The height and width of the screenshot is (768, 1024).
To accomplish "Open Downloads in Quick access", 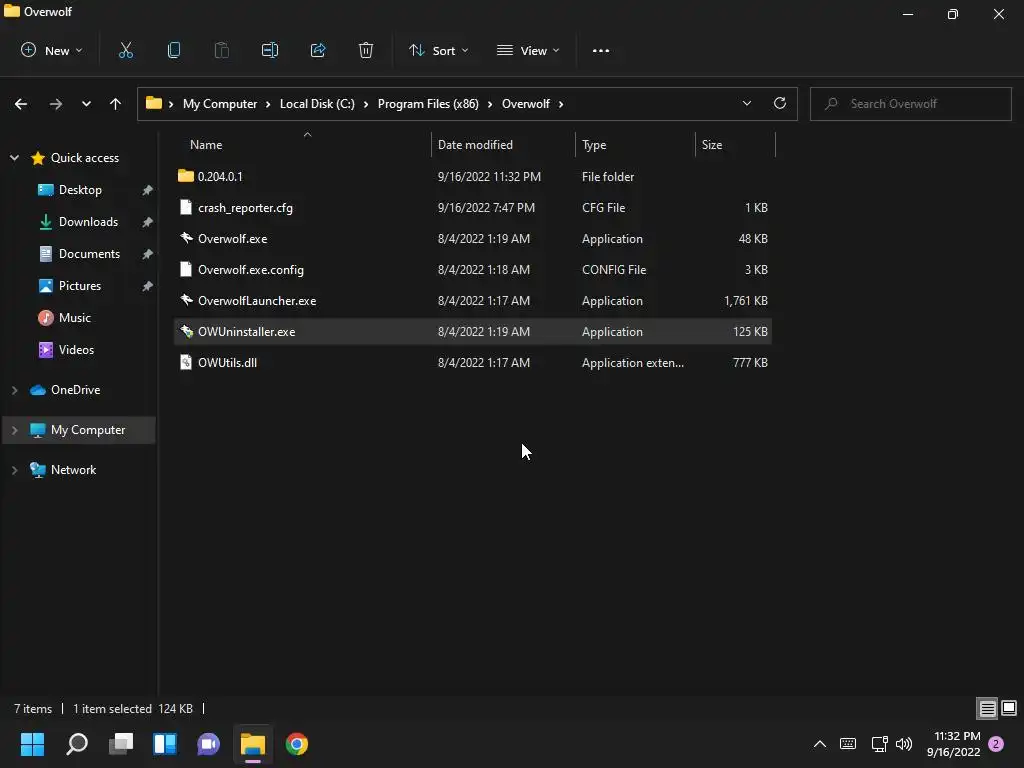I will tap(88, 221).
